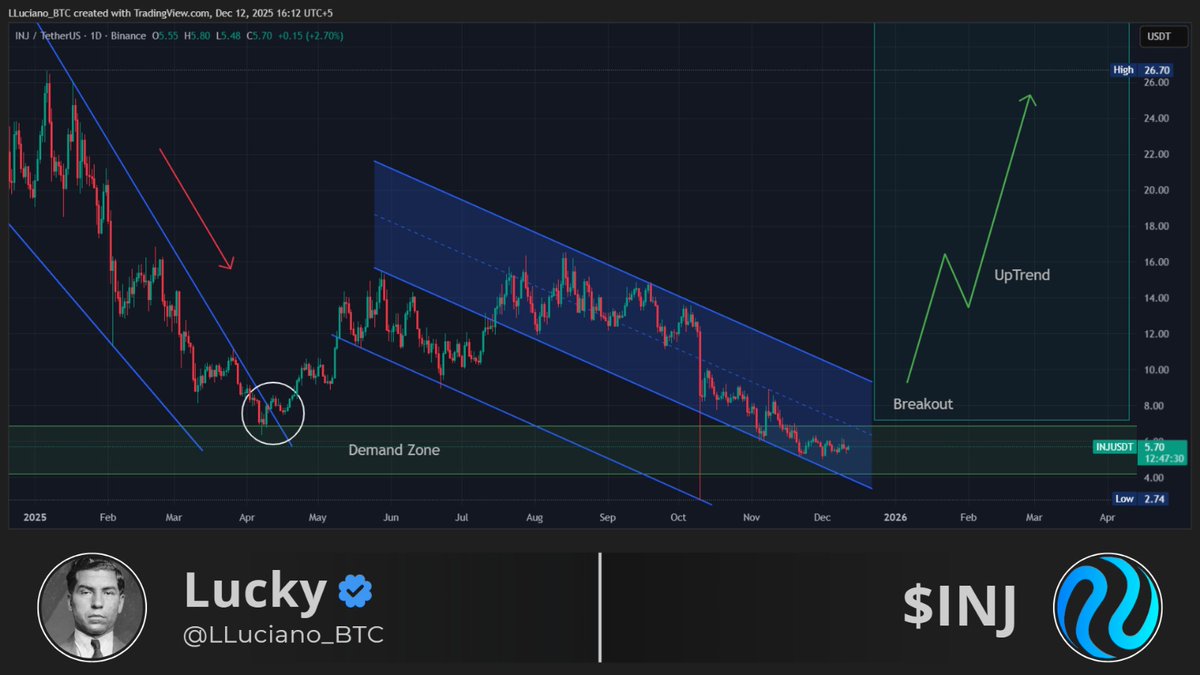Click Lucky's circular profile photo
The width and height of the screenshot is (1200, 675).
coord(91,607)
